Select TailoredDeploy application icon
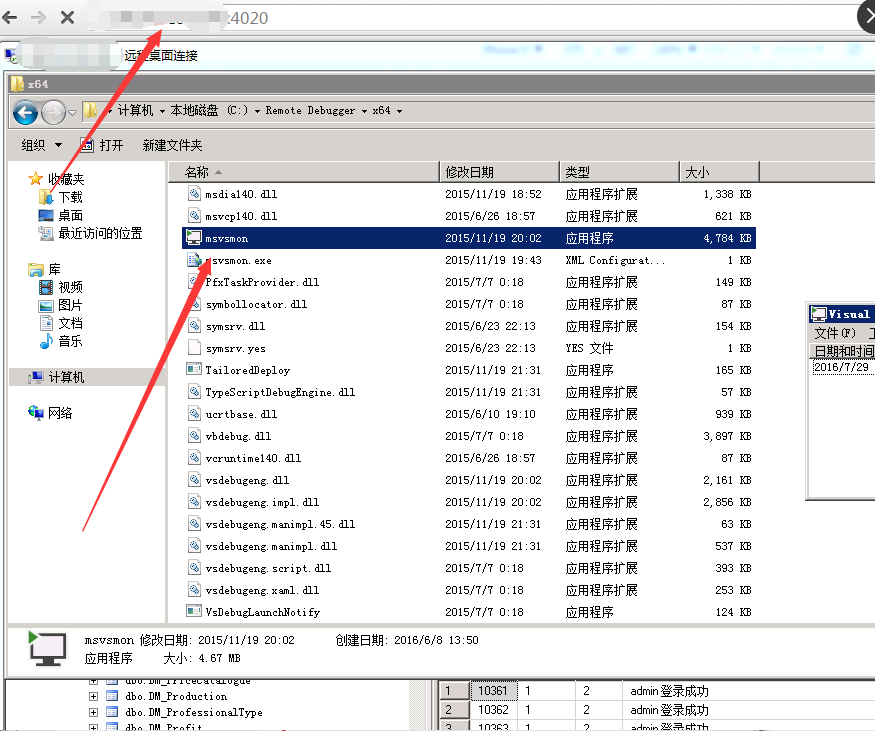The width and height of the screenshot is (875, 731). click(x=194, y=369)
